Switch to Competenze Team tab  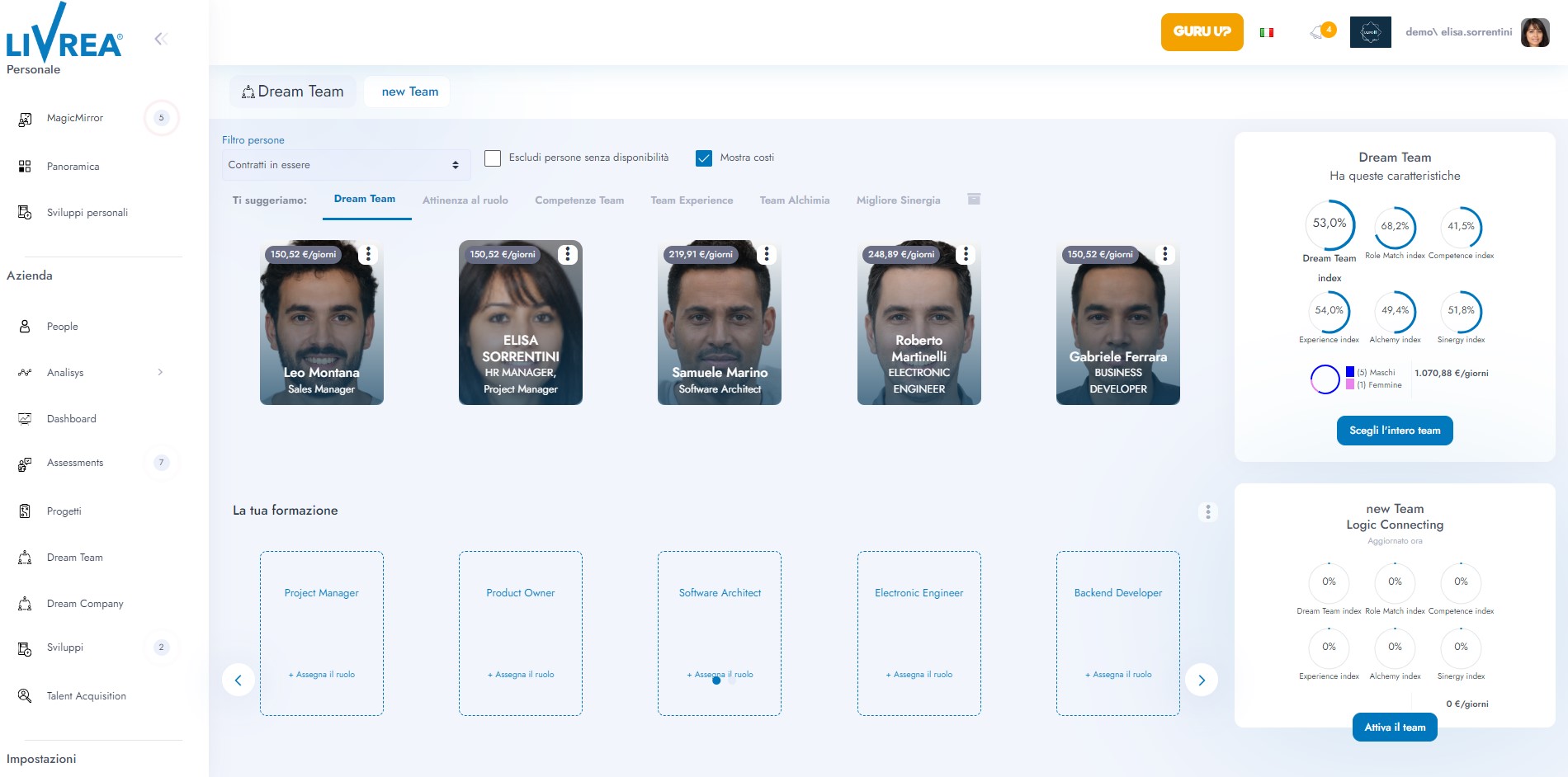point(579,200)
